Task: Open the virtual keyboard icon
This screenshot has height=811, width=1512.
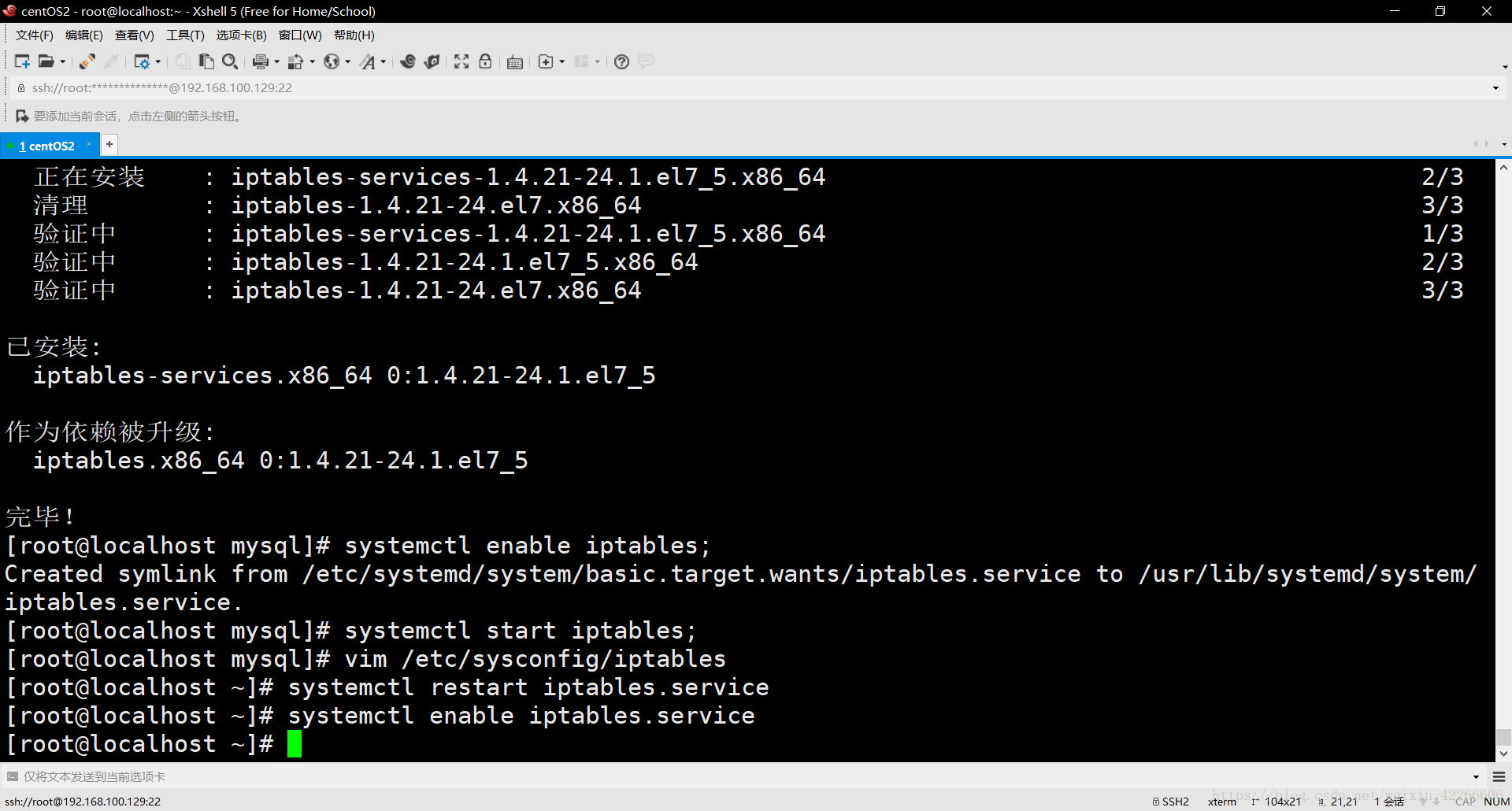Action: tap(515, 62)
